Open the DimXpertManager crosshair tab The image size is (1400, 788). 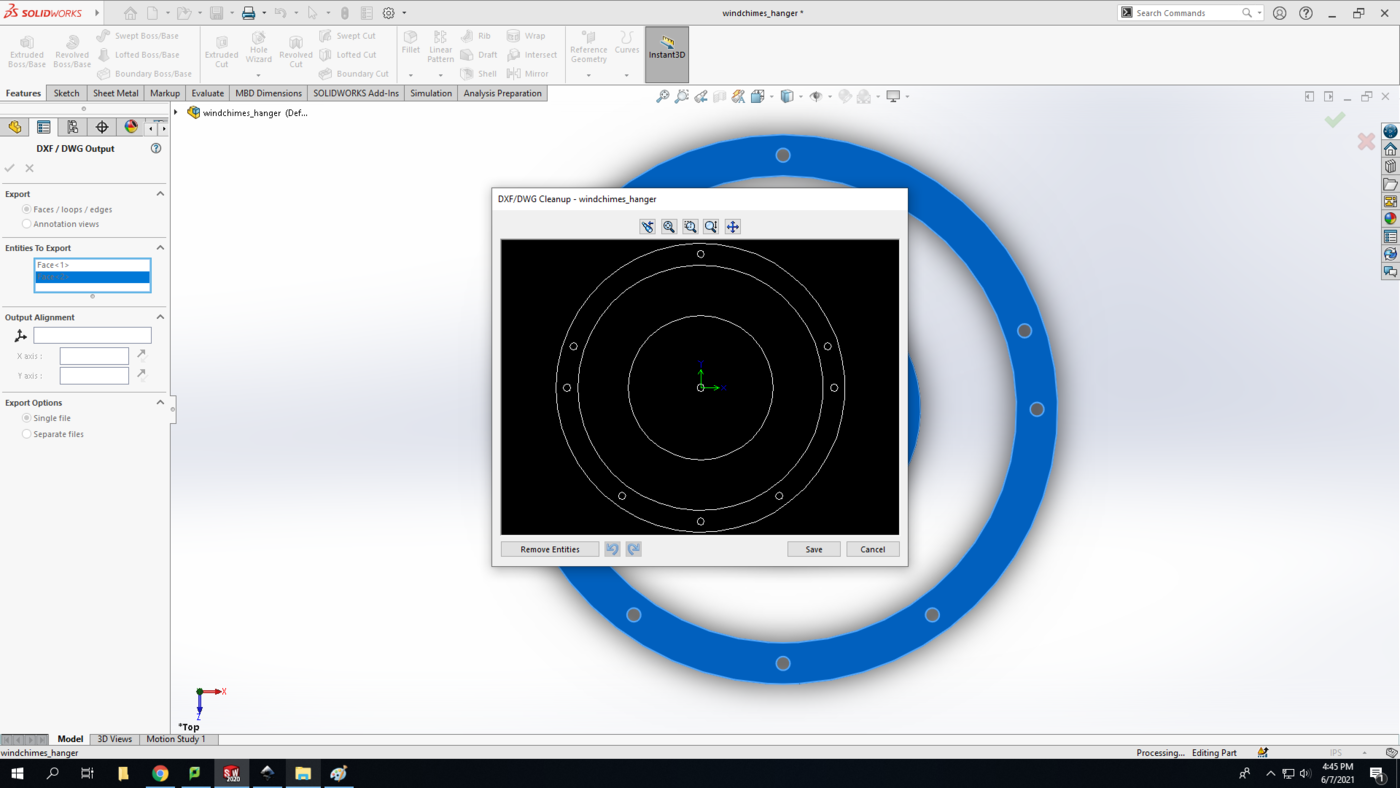(x=102, y=127)
